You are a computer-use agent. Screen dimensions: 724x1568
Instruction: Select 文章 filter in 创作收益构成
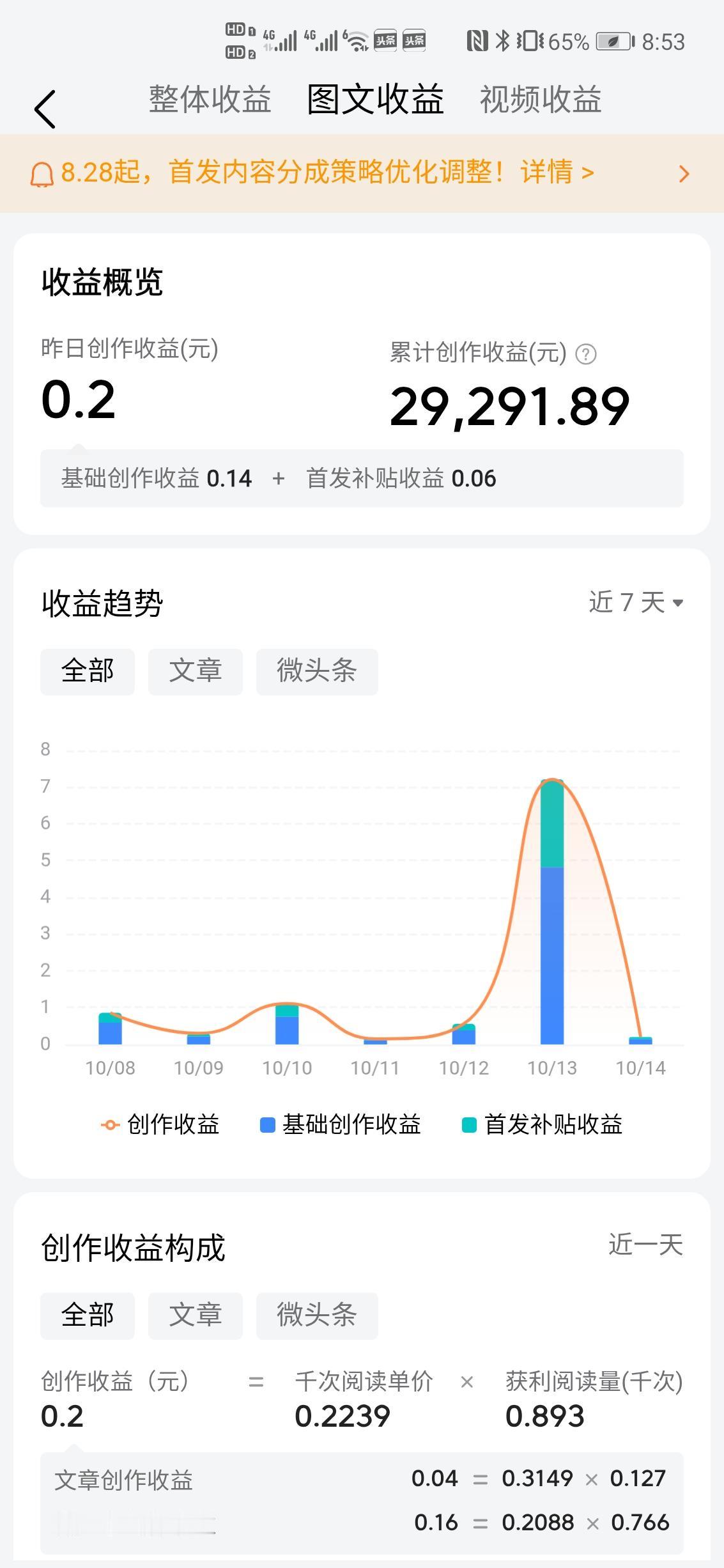point(196,1316)
